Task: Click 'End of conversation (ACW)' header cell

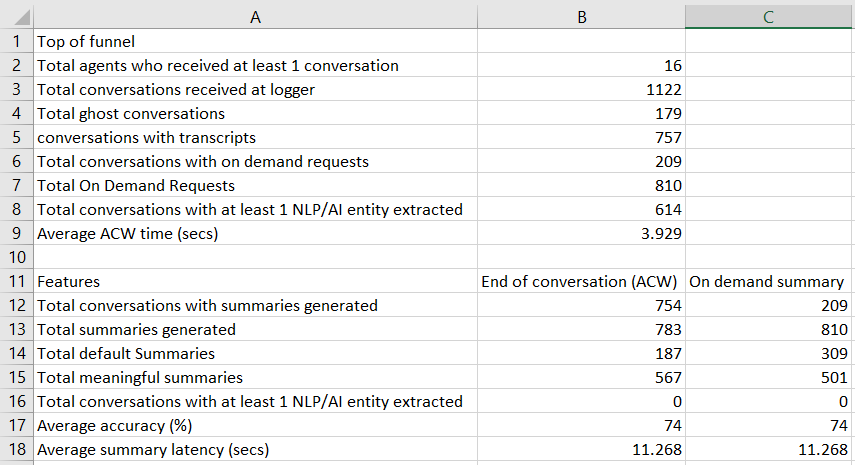Action: tap(581, 281)
